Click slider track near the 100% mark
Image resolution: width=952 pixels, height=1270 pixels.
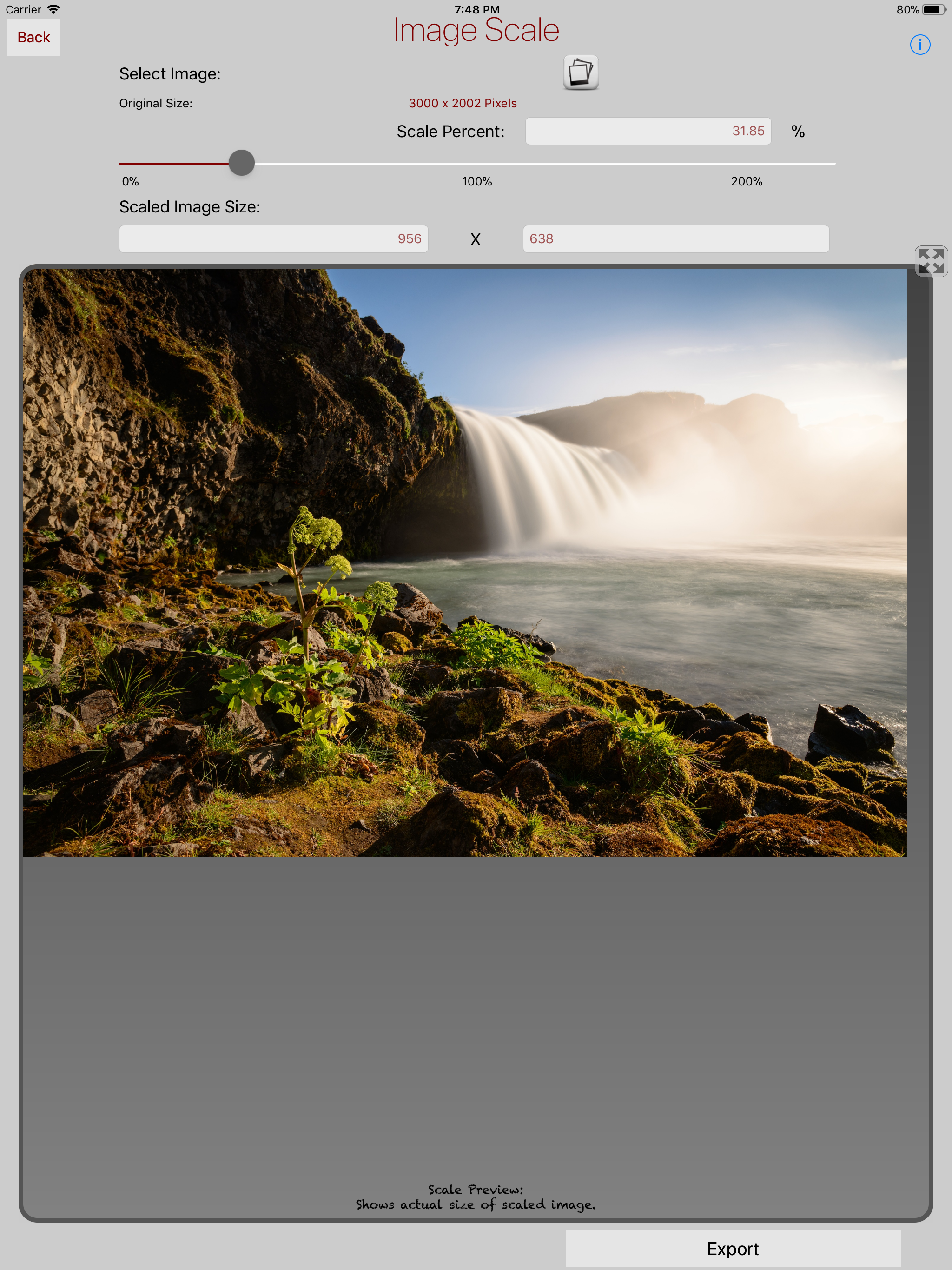(476, 164)
